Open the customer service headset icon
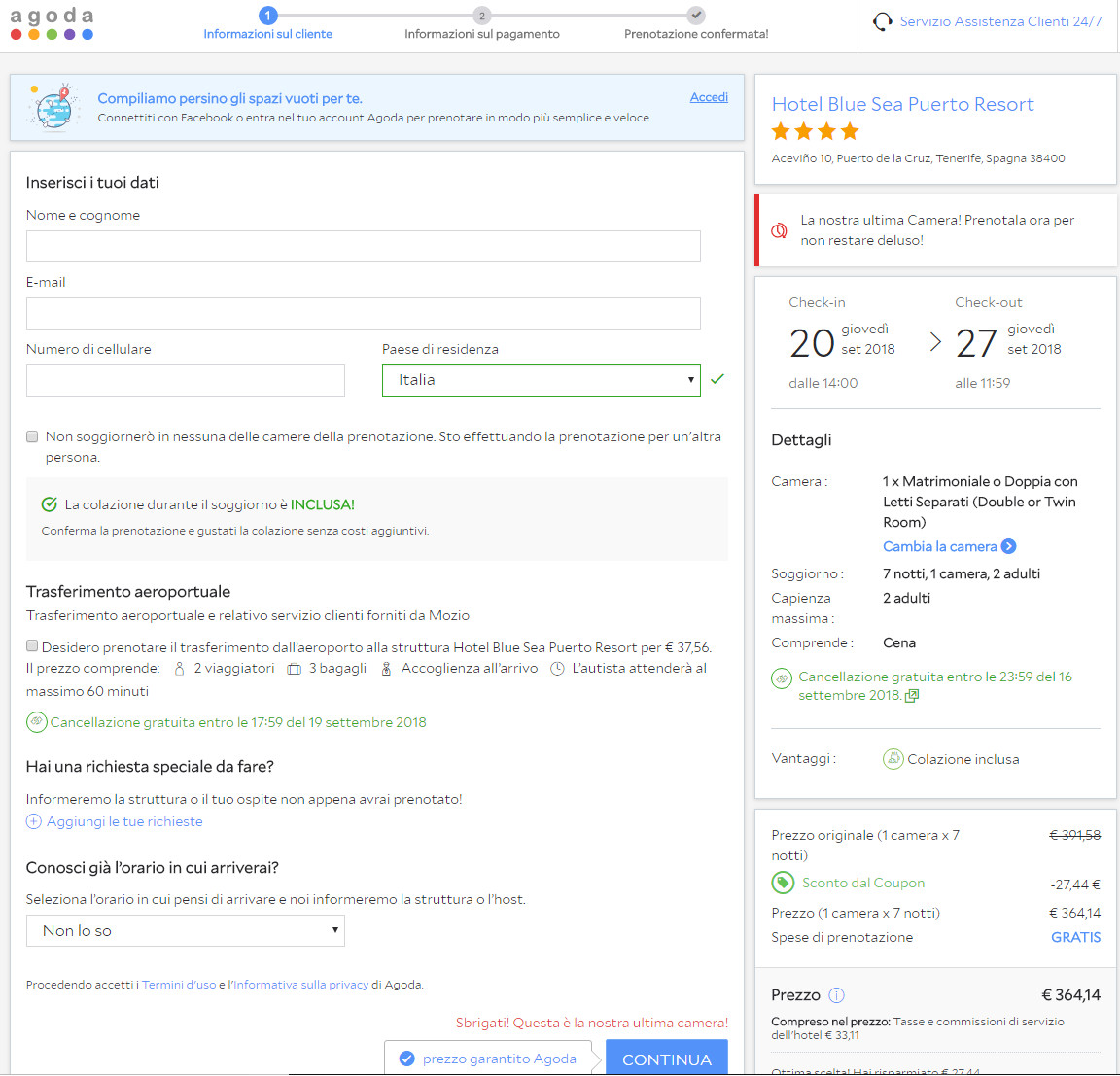The width and height of the screenshot is (1120, 1076). coord(883,22)
